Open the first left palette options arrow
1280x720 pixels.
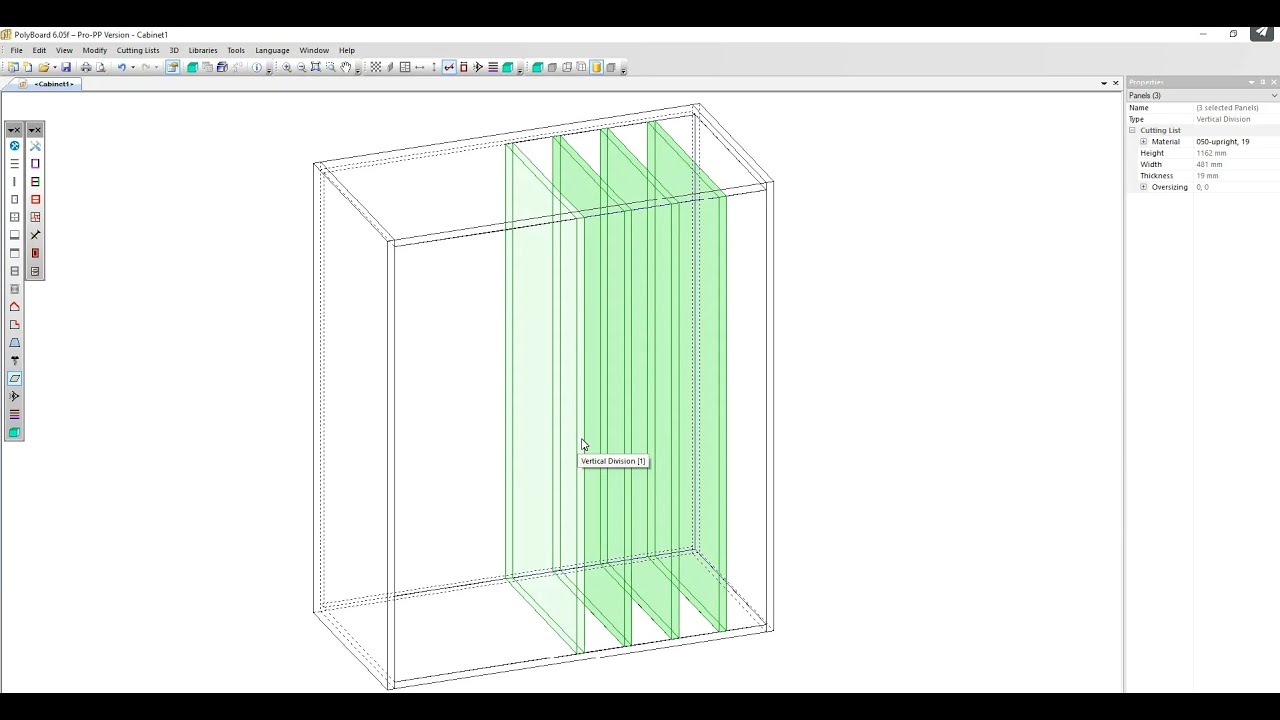tap(11, 130)
